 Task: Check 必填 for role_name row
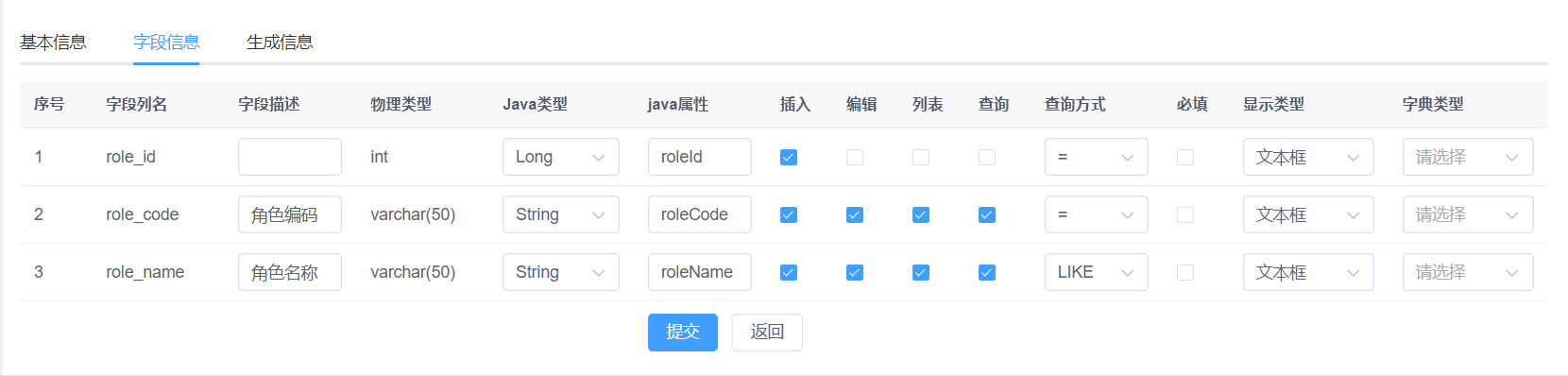[1185, 273]
